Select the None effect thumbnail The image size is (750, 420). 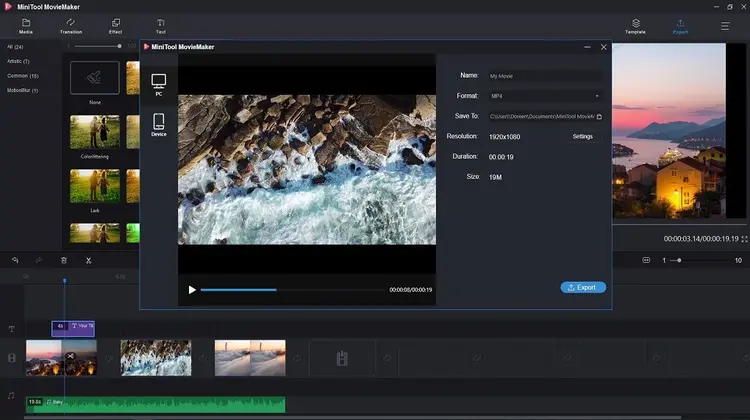click(95, 78)
